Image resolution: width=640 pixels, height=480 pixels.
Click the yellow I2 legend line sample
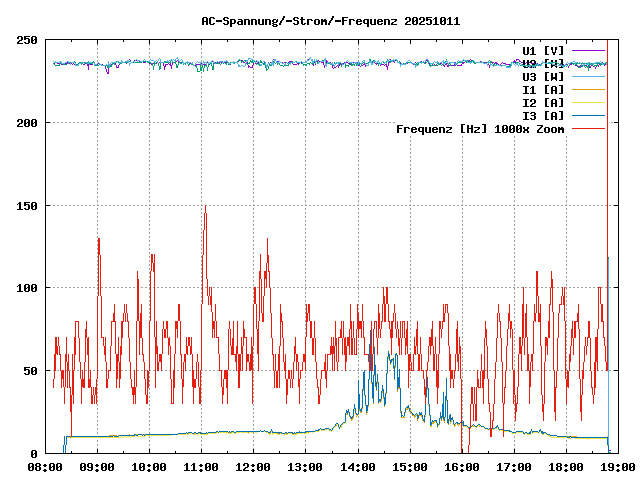588,102
